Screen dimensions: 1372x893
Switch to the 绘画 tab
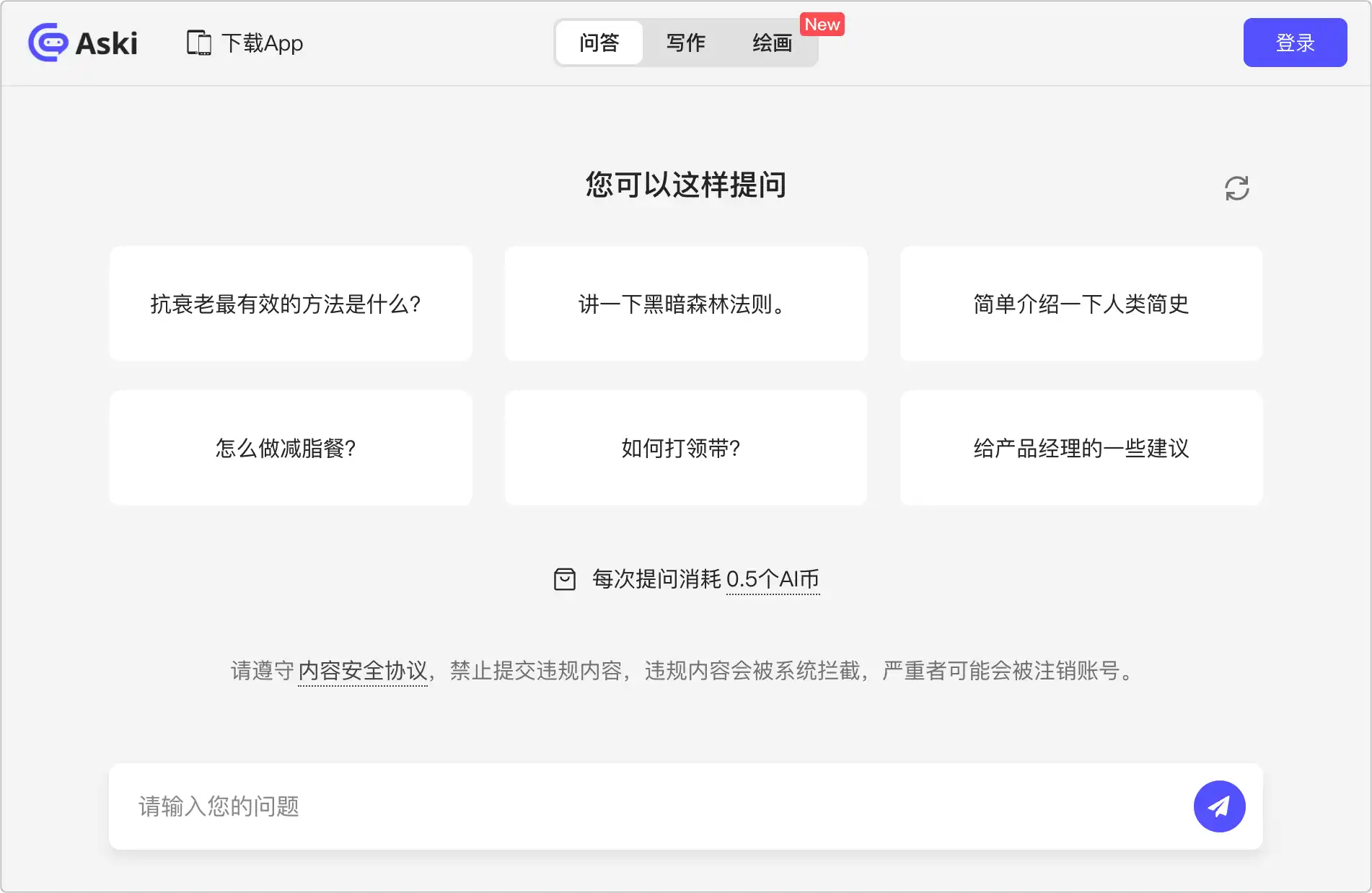click(x=772, y=43)
